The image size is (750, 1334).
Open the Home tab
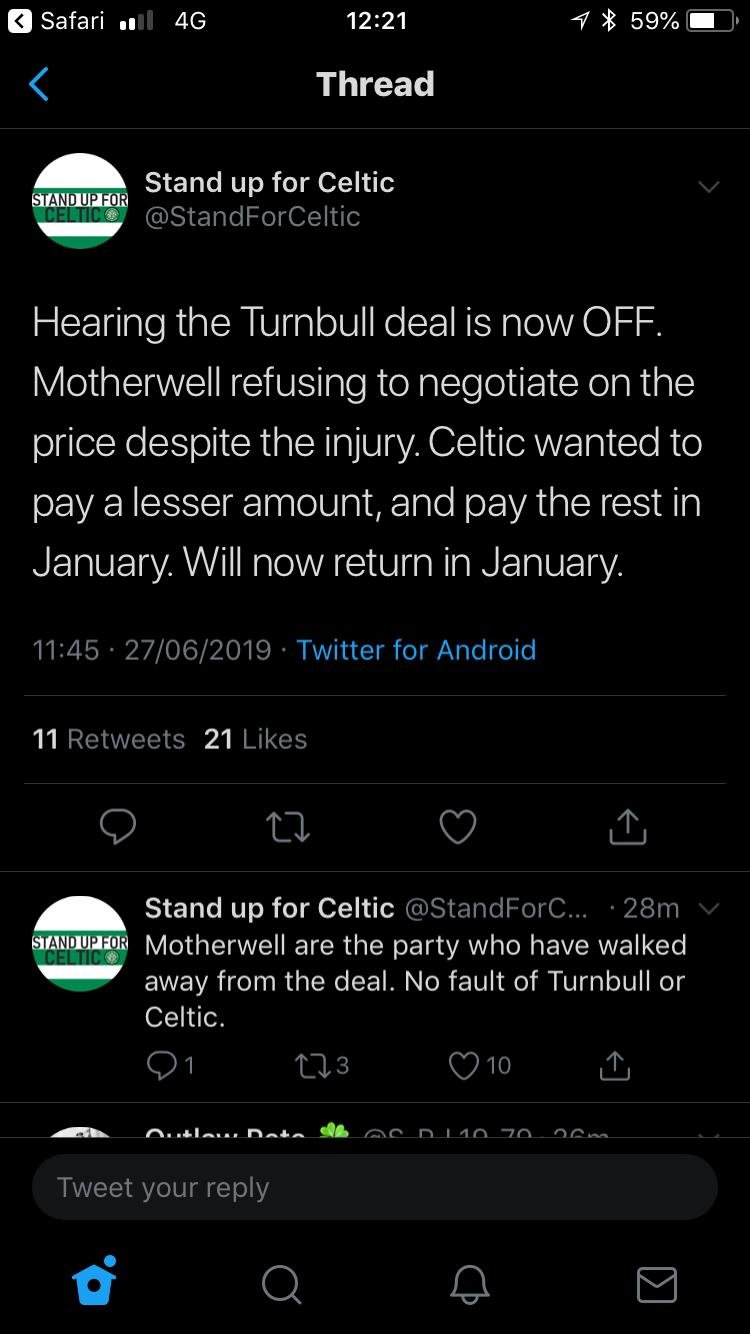[95, 1283]
